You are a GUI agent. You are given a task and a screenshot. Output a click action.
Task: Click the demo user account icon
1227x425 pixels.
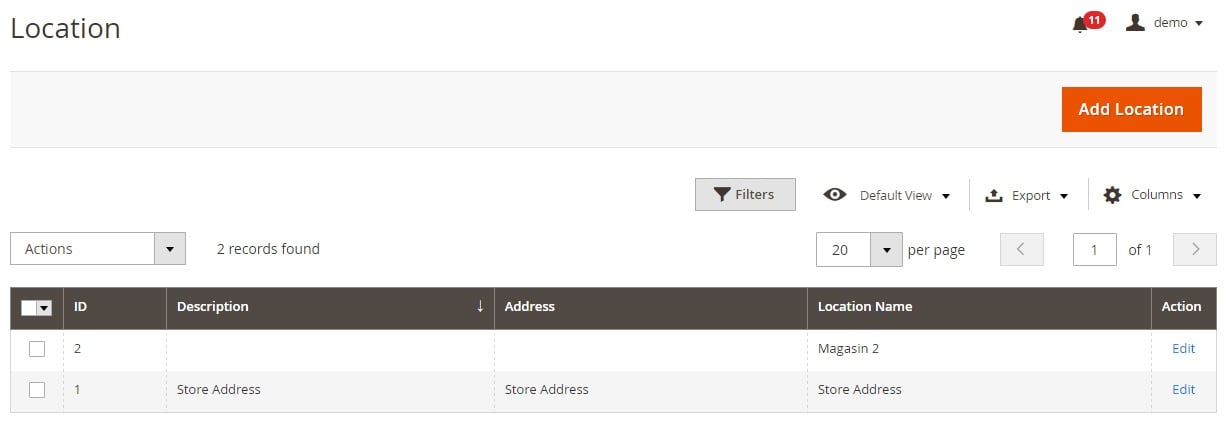[1135, 22]
